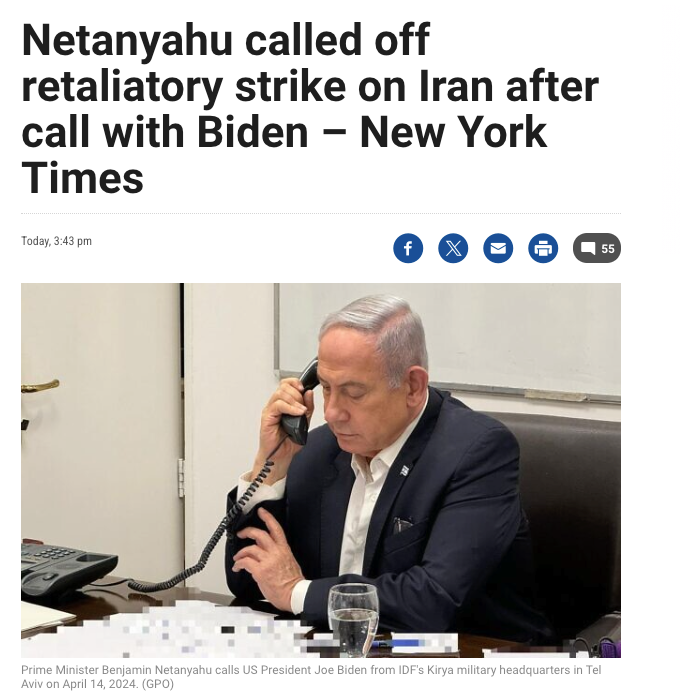Image resolution: width=680 pixels, height=694 pixels.
Task: Click the 55 comments count
Action: (607, 249)
